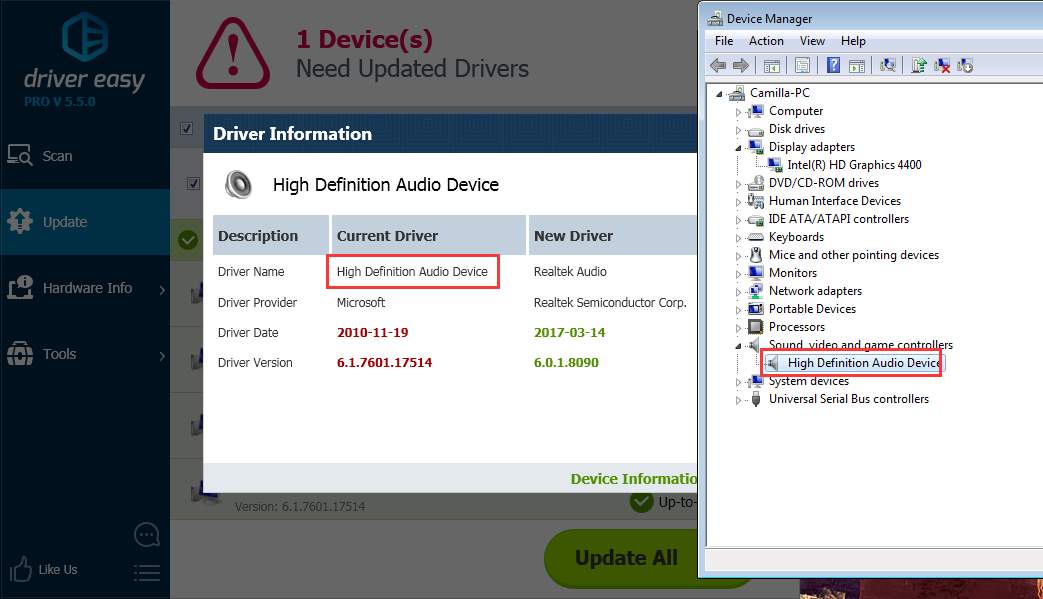This screenshot has height=599, width=1043.
Task: Expand the Tools submenu arrow
Action: (x=162, y=356)
